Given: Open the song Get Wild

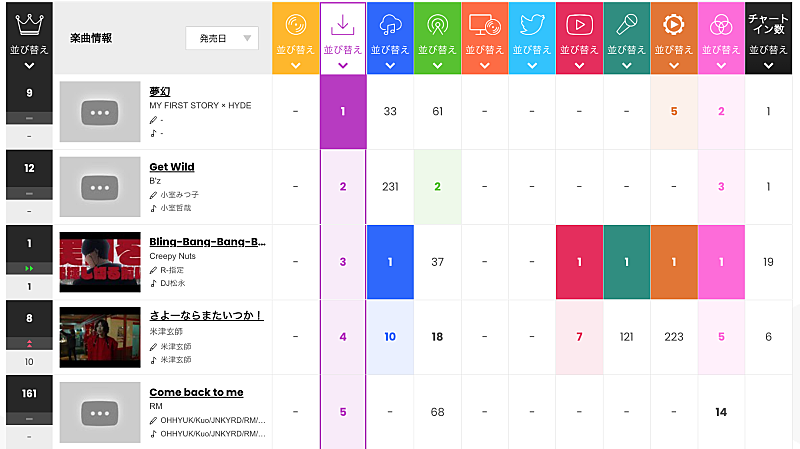Looking at the screenshot, I should 172,167.
